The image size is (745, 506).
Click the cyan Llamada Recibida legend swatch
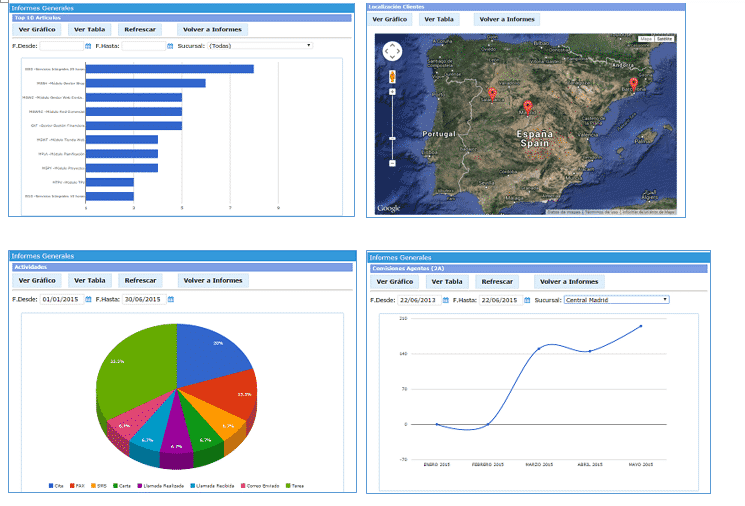click(192, 486)
